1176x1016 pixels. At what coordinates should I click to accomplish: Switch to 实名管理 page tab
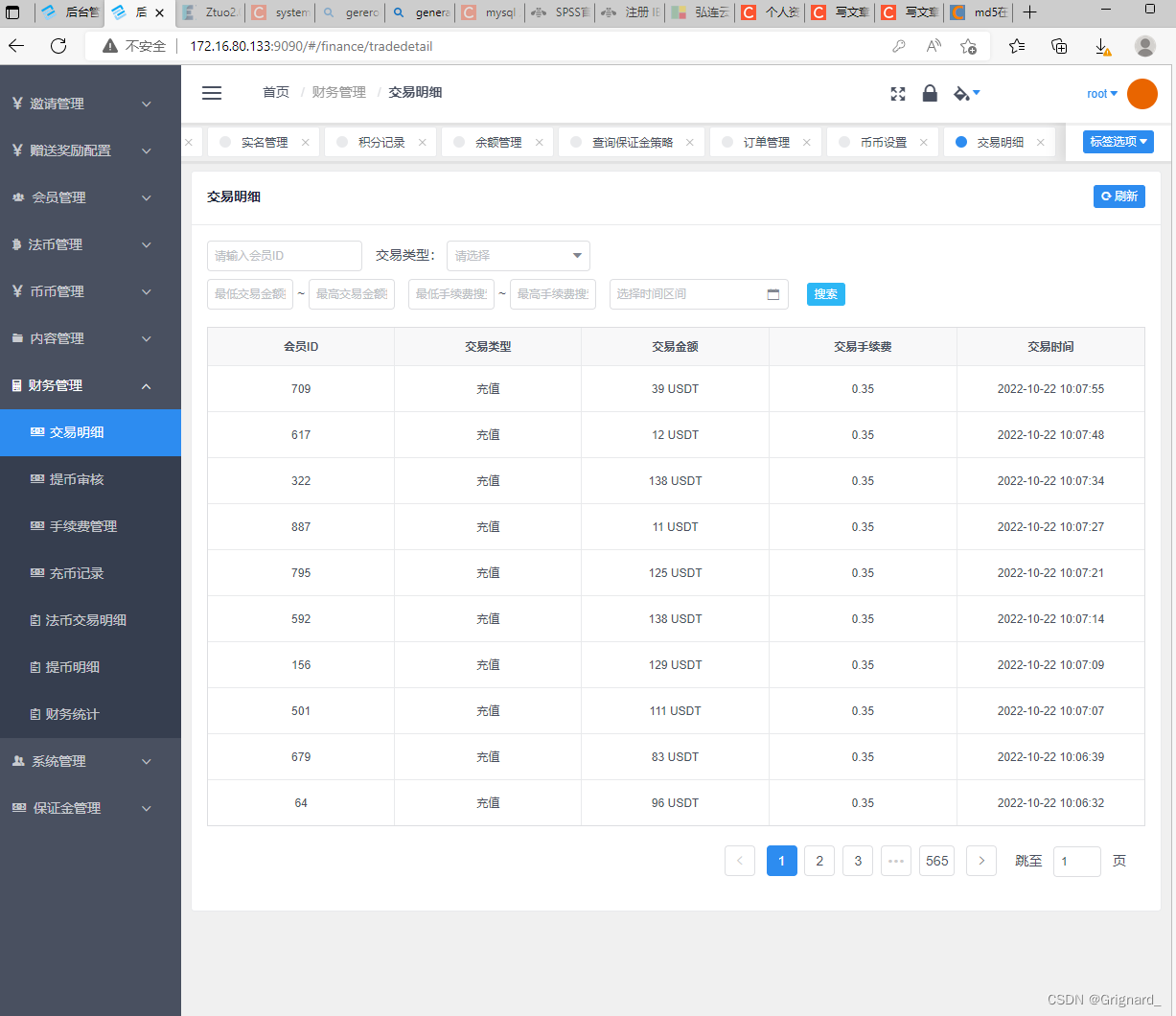pos(264,142)
